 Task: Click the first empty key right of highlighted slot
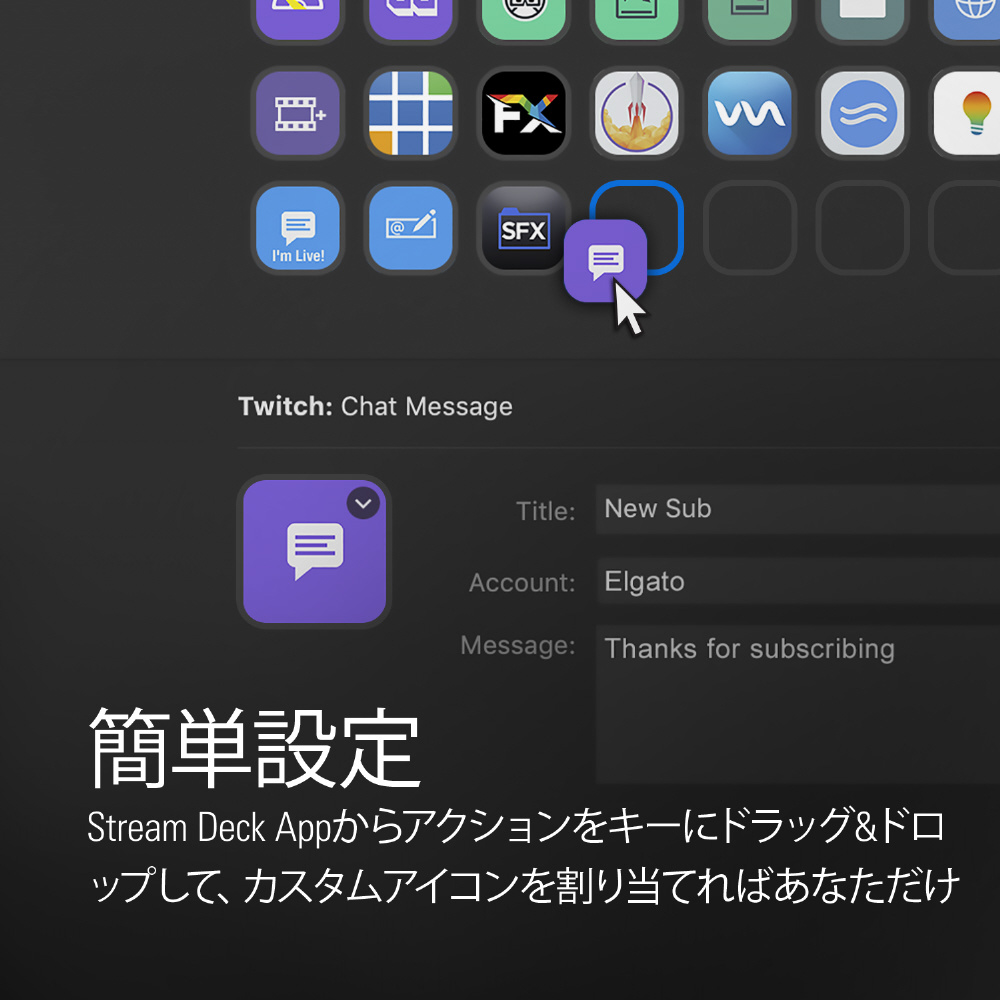click(x=750, y=228)
